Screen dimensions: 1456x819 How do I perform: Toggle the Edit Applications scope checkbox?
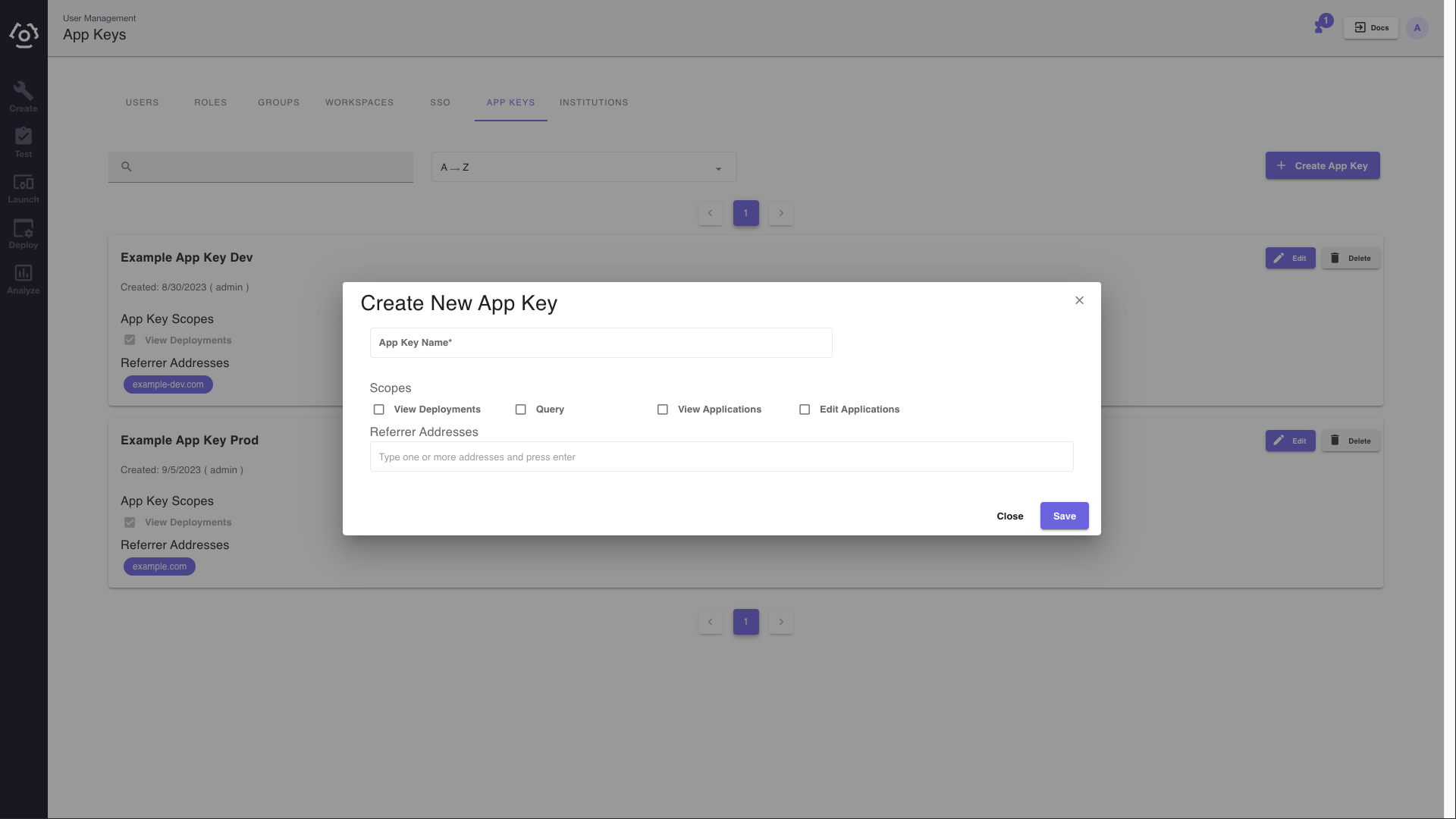click(x=805, y=409)
